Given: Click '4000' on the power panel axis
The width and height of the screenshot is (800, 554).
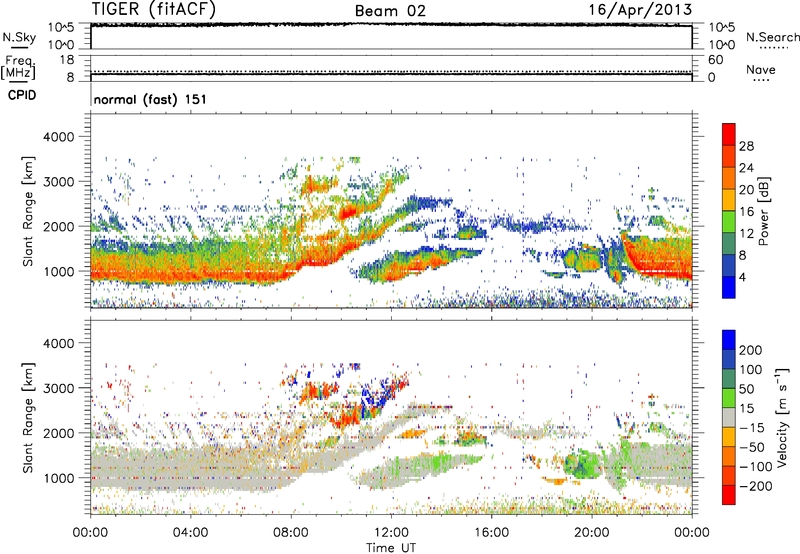Looking at the screenshot, I should tap(59, 137).
